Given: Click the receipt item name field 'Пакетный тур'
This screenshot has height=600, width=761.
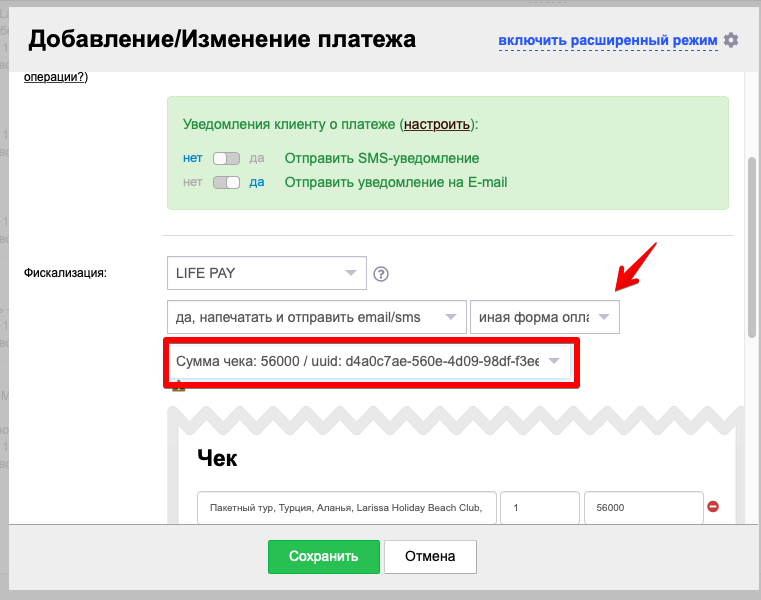Looking at the screenshot, I should pos(347,508).
